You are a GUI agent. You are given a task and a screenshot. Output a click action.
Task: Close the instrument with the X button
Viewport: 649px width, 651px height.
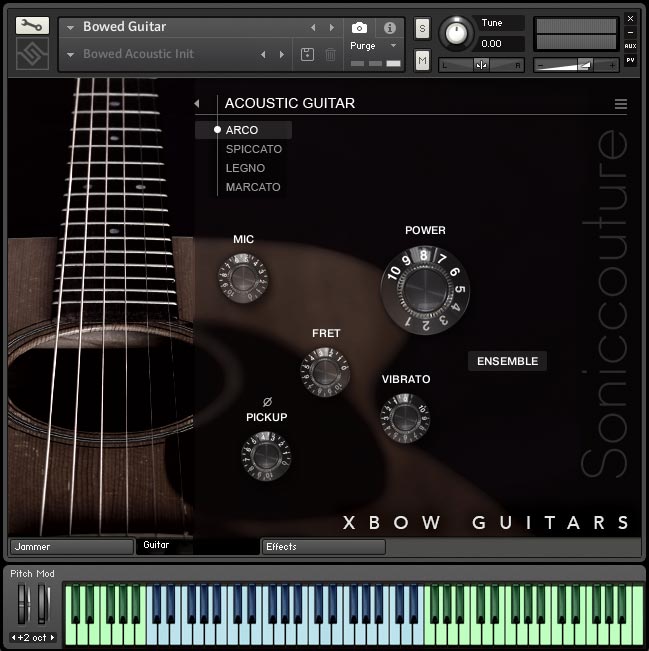click(630, 18)
